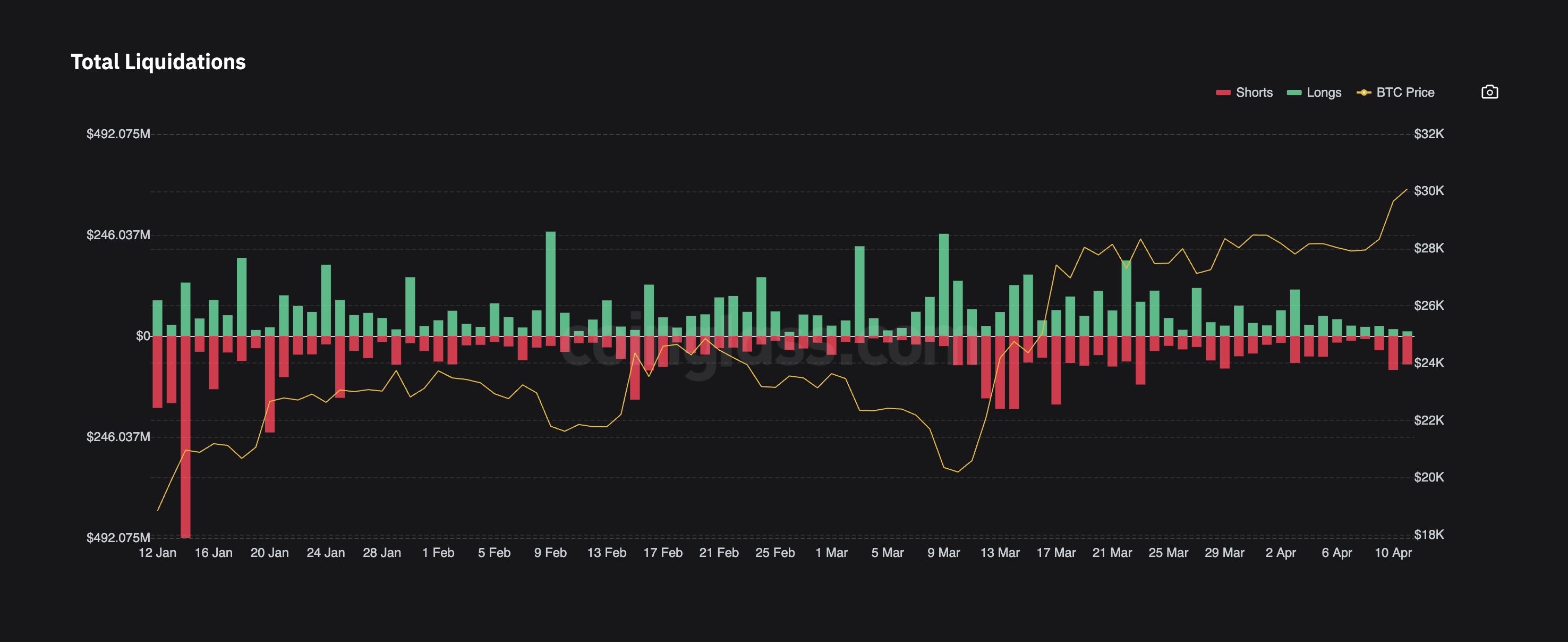
Task: Click the $24K price axis label
Action: pos(1429,363)
